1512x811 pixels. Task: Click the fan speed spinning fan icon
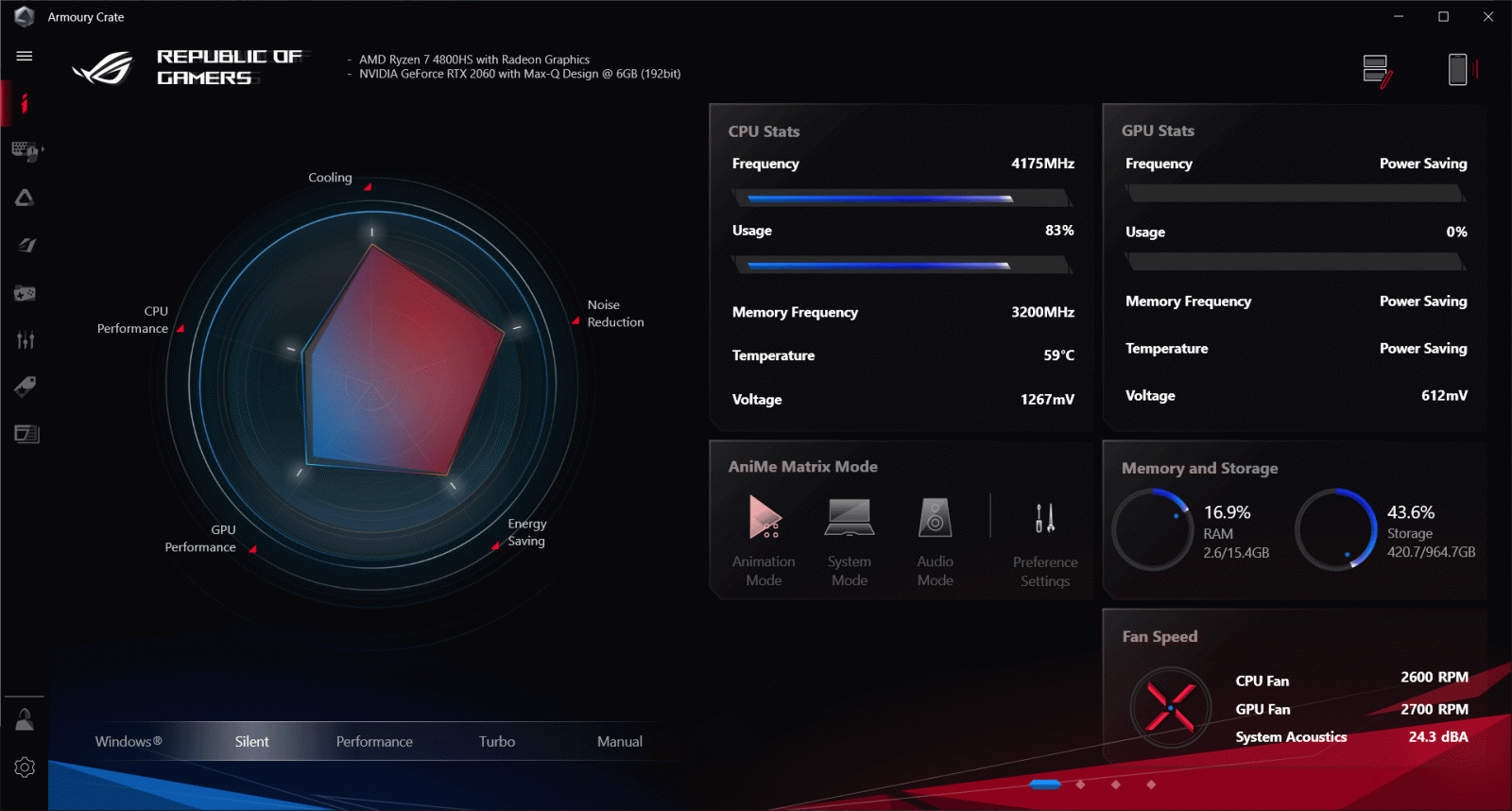(1170, 708)
